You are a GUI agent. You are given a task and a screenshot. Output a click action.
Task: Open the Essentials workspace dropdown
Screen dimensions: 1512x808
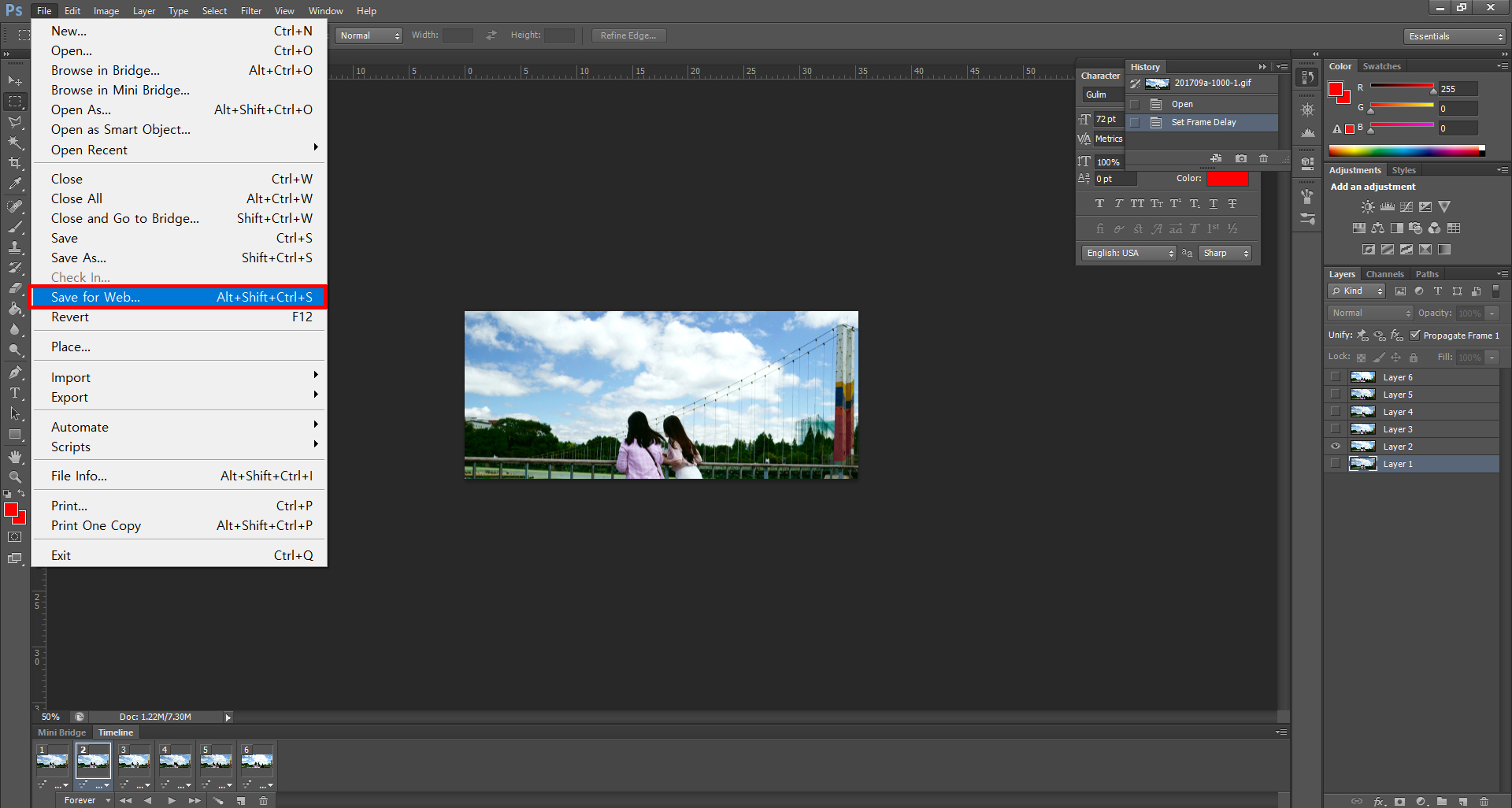click(x=1454, y=36)
